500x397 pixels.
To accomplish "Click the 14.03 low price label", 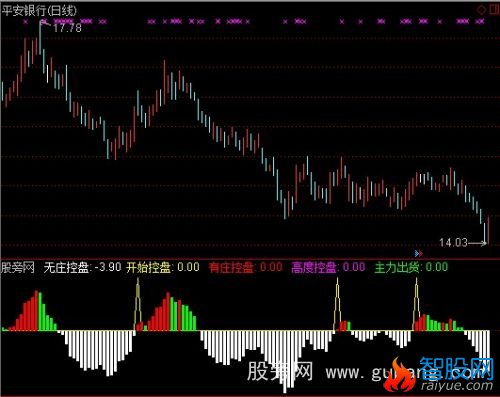I will pos(453,242).
